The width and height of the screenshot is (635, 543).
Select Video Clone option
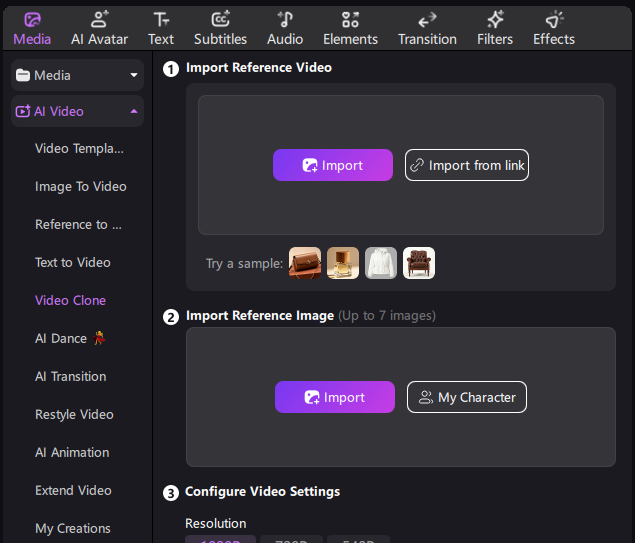pyautogui.click(x=70, y=300)
